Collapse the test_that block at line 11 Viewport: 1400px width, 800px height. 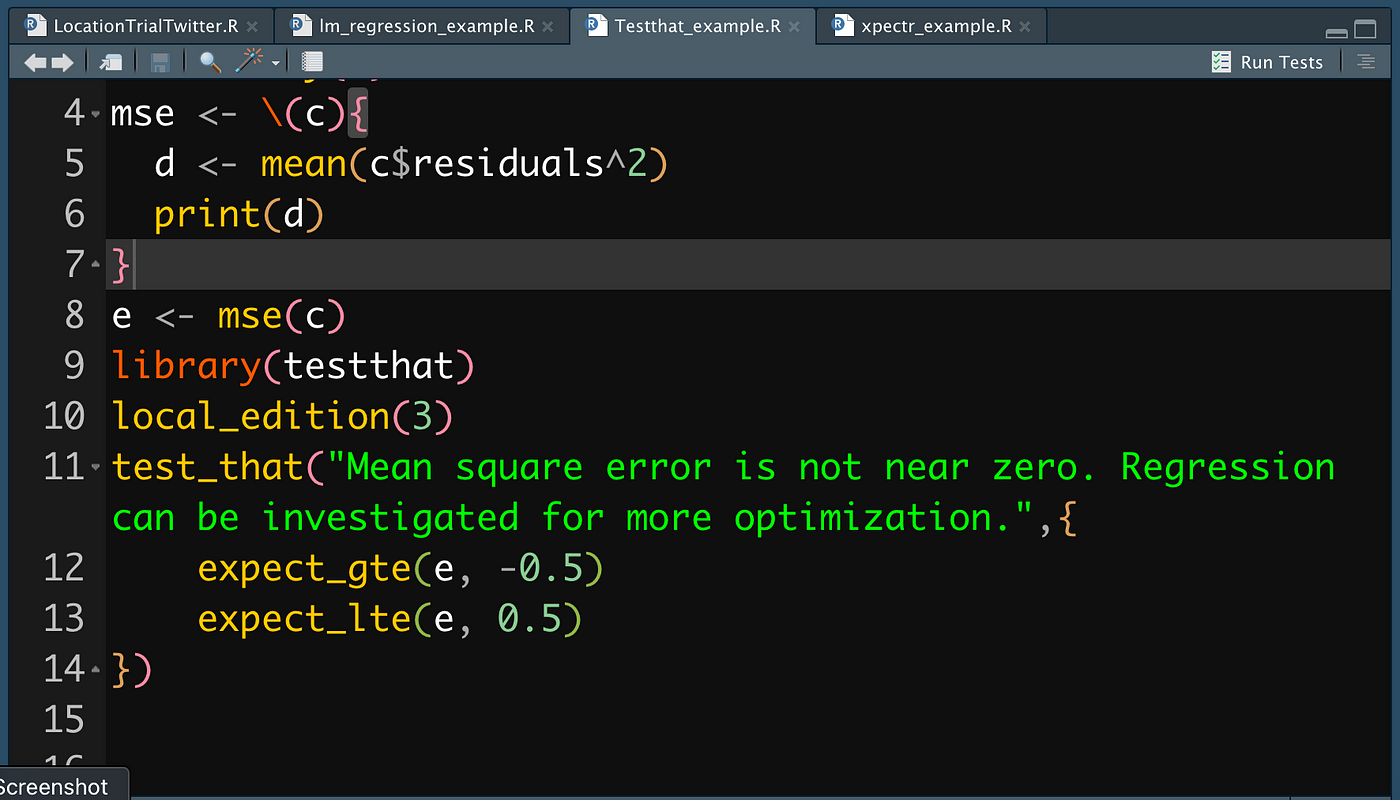tap(96, 467)
